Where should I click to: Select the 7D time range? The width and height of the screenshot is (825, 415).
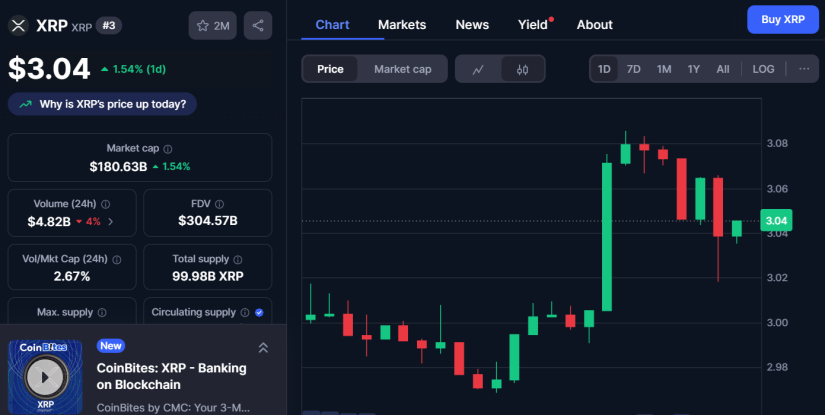(633, 69)
